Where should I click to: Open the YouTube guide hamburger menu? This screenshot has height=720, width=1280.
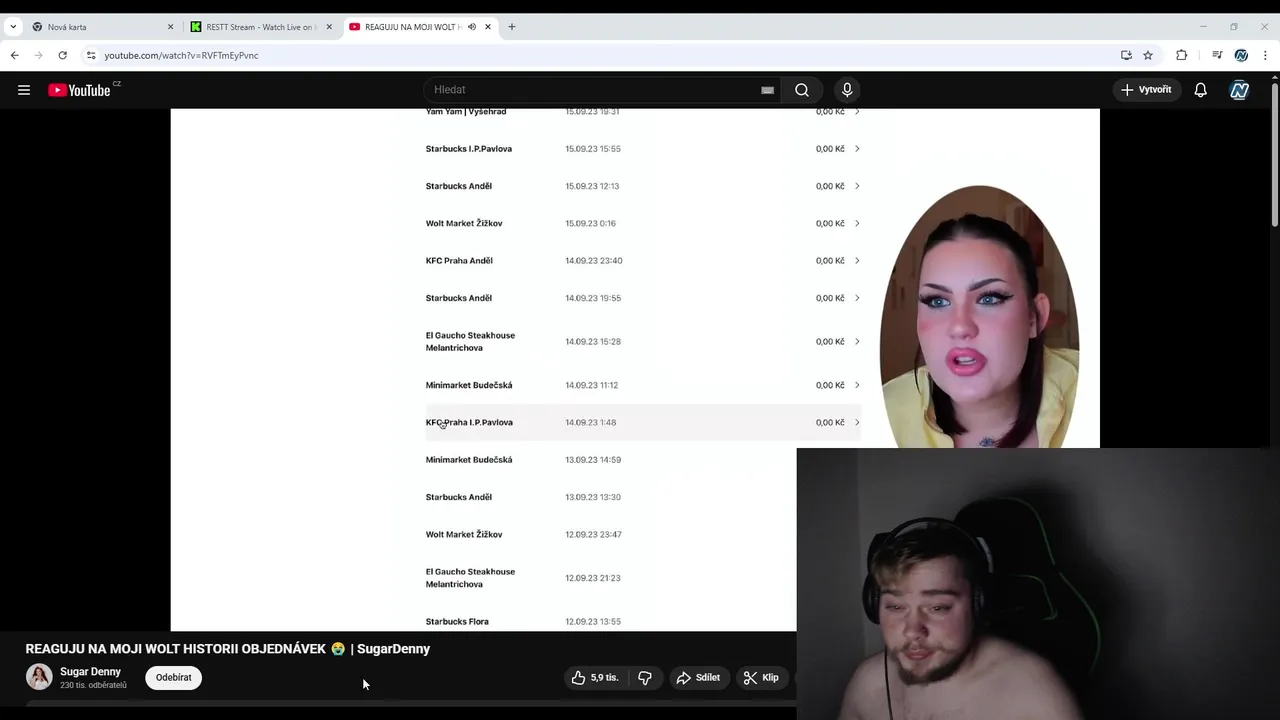click(x=24, y=90)
